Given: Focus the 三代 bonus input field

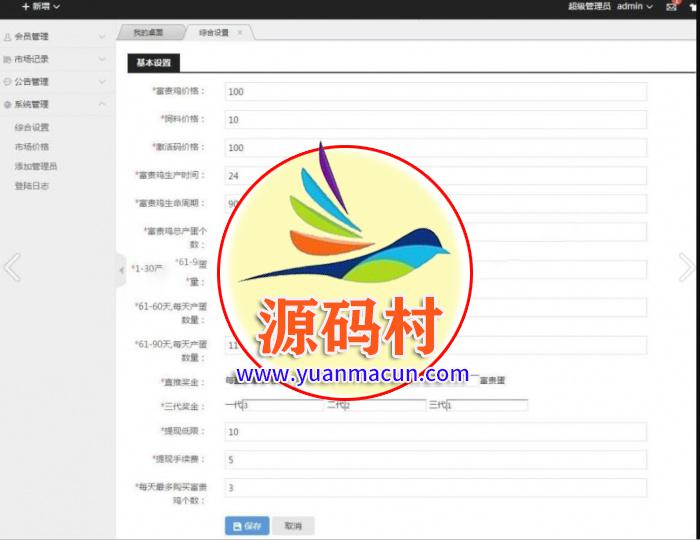Looking at the screenshot, I should pyautogui.click(x=488, y=405).
